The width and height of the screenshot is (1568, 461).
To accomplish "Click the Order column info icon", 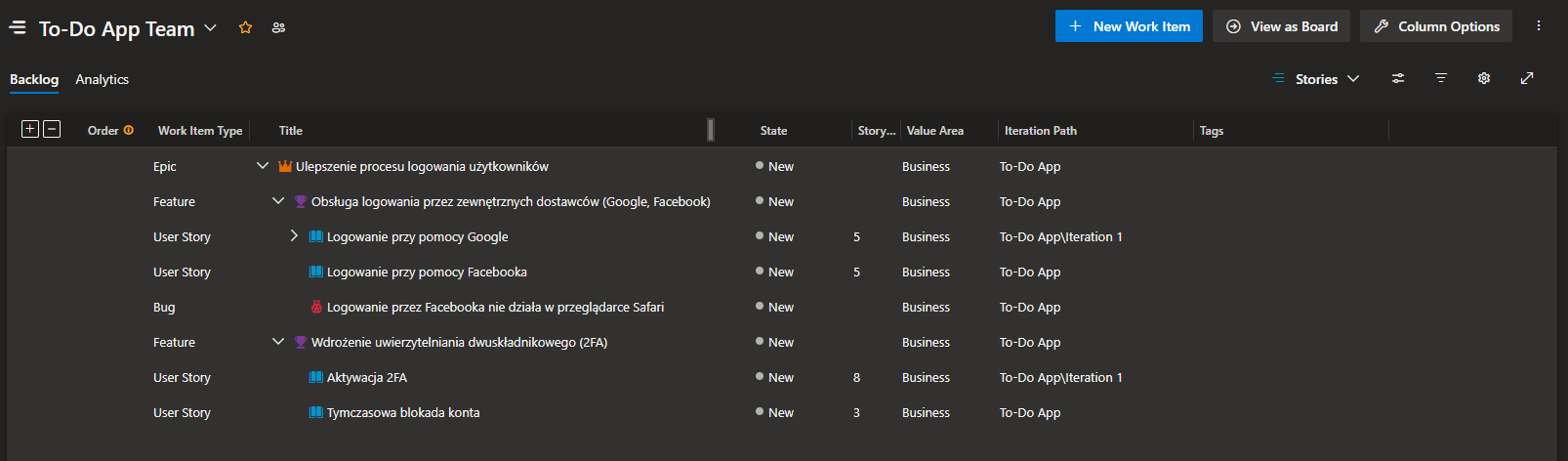I will [x=129, y=130].
